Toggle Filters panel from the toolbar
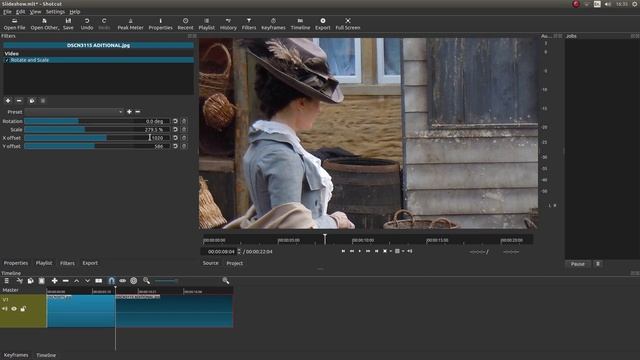This screenshot has height=360, width=640. coord(249,24)
